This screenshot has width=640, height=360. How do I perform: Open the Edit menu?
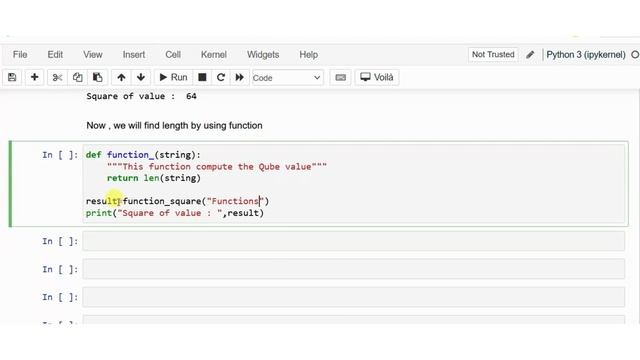[x=55, y=54]
